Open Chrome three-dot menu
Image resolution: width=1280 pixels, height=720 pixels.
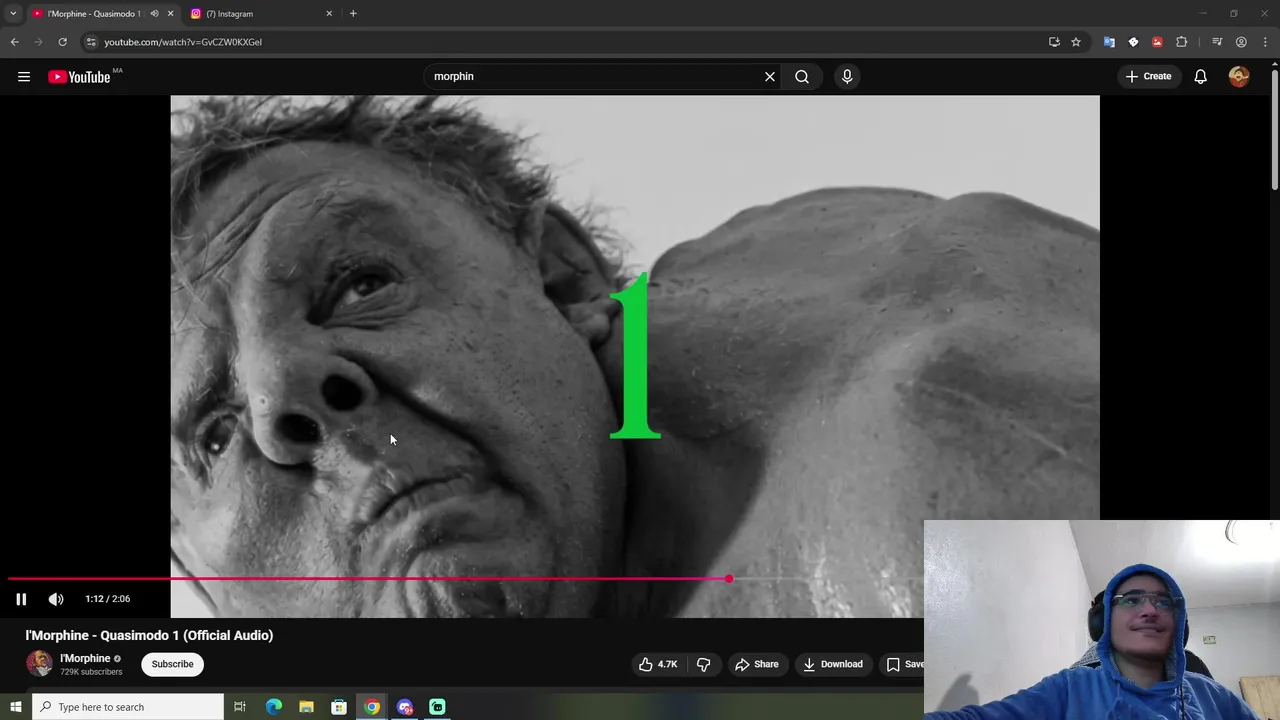1265,42
